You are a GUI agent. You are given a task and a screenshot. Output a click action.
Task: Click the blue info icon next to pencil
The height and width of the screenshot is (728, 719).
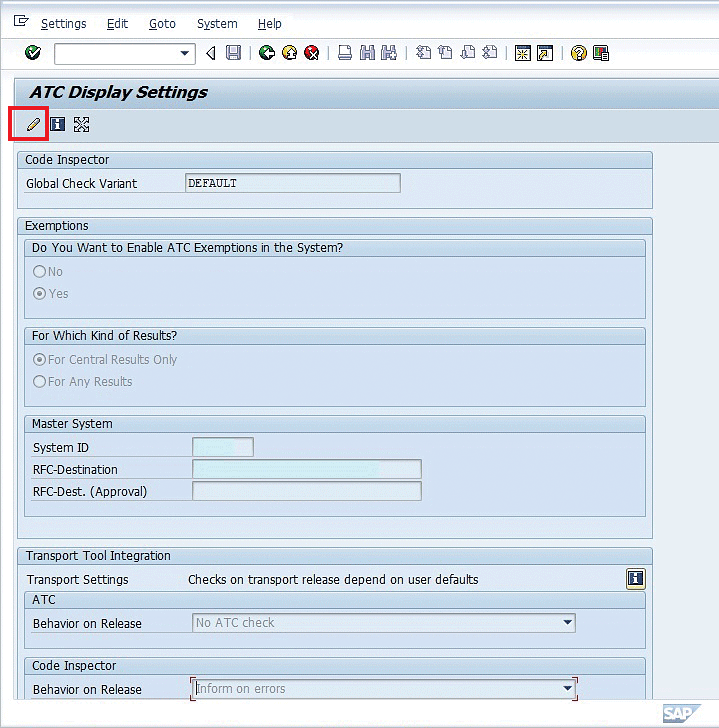pos(58,125)
